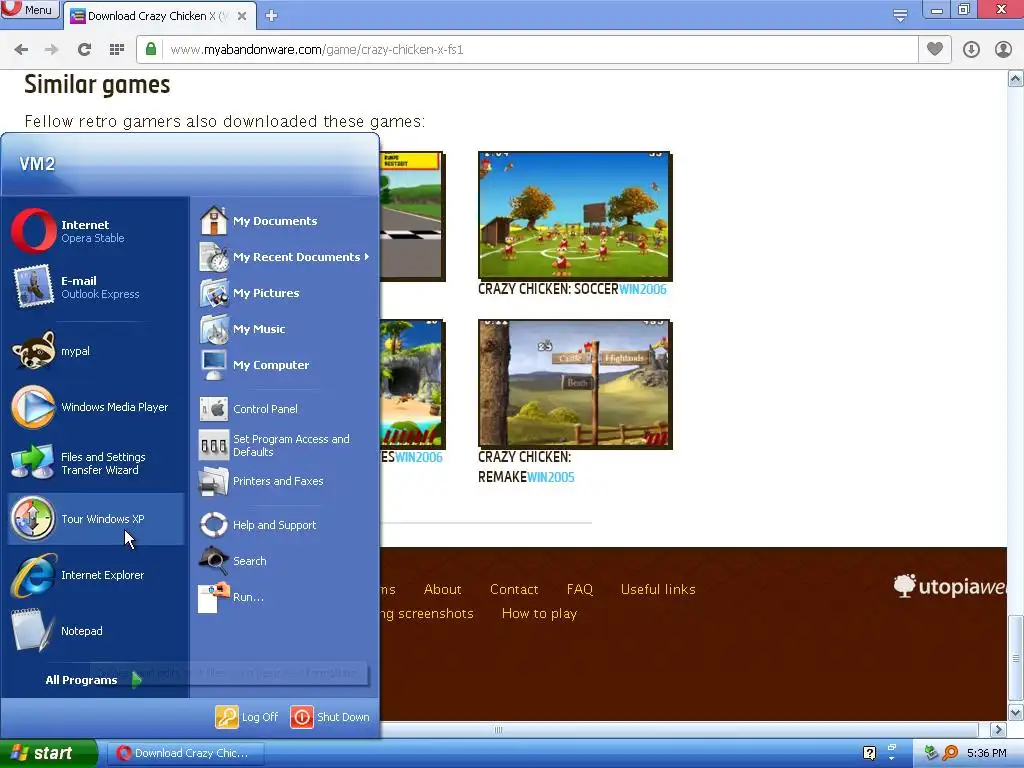Viewport: 1024px width, 768px height.
Task: Open Crazy Chicken: Remake thumbnail
Action: 575,384
